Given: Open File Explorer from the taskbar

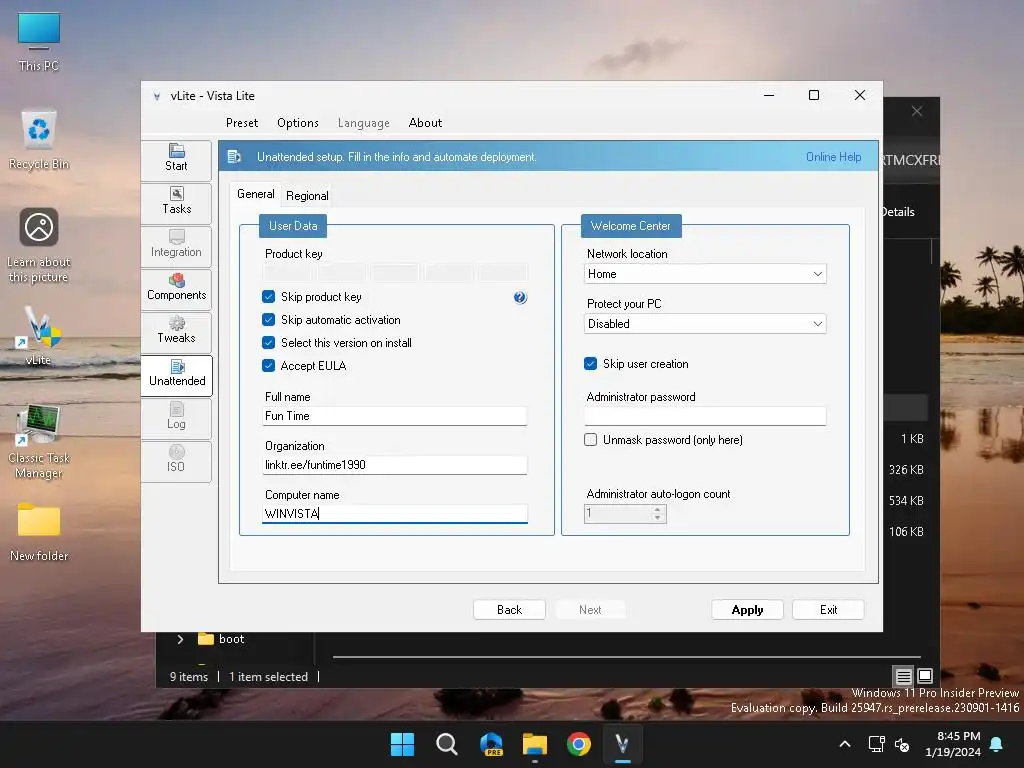Looking at the screenshot, I should [535, 744].
